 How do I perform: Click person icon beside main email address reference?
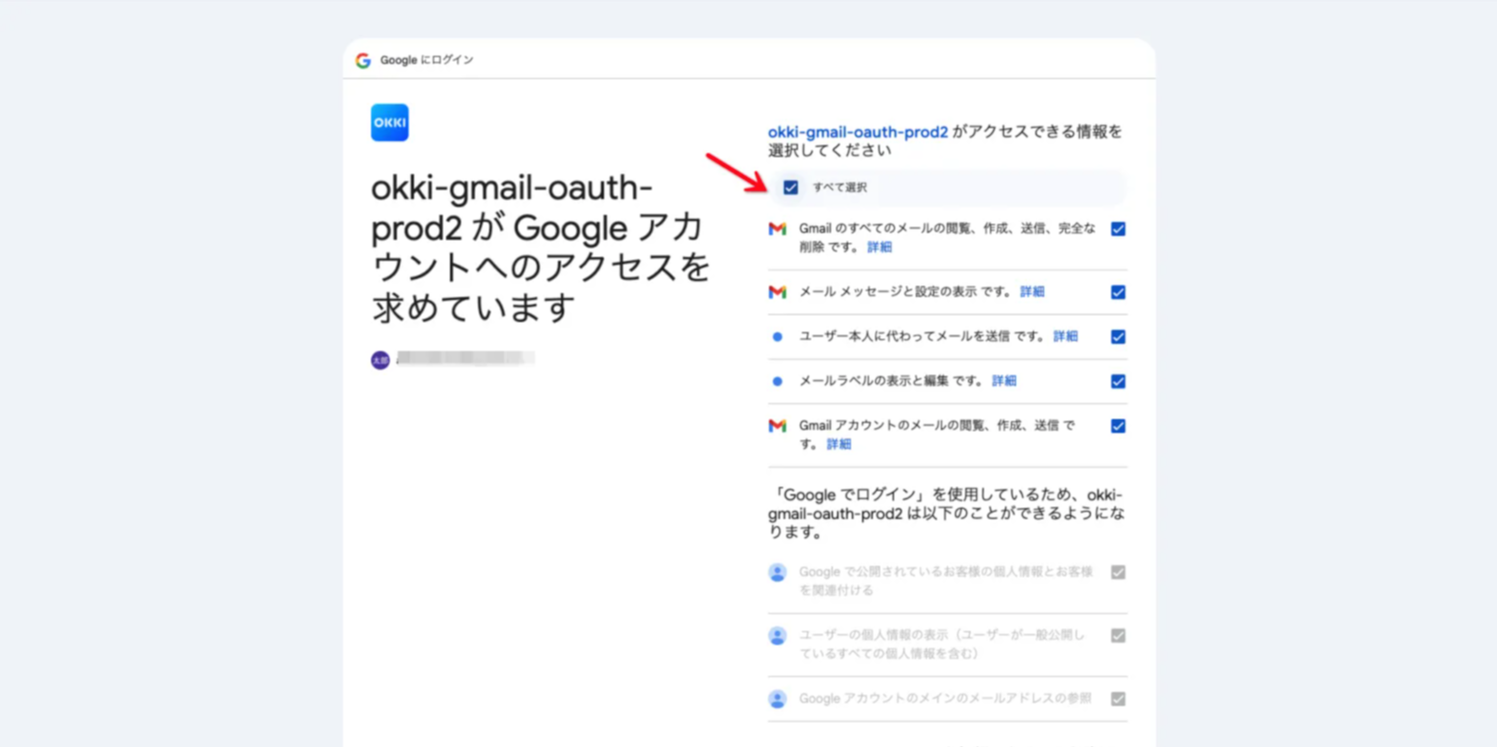pyautogui.click(x=777, y=699)
